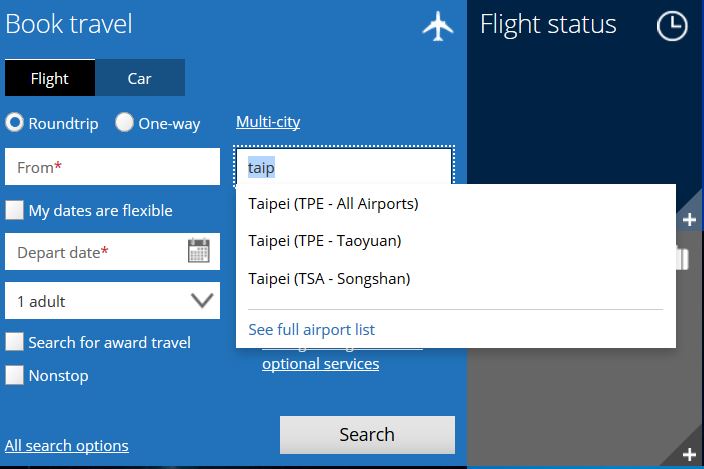This screenshot has width=704, height=469.
Task: Click the airplane icon in Book travel header
Action: click(x=438, y=26)
